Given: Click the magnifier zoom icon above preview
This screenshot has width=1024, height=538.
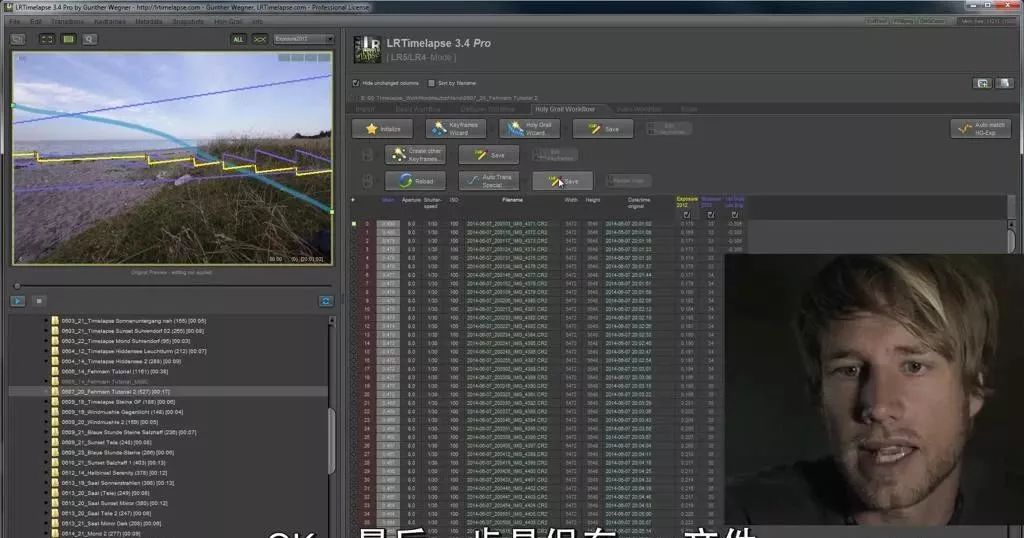Looking at the screenshot, I should pyautogui.click(x=89, y=39).
